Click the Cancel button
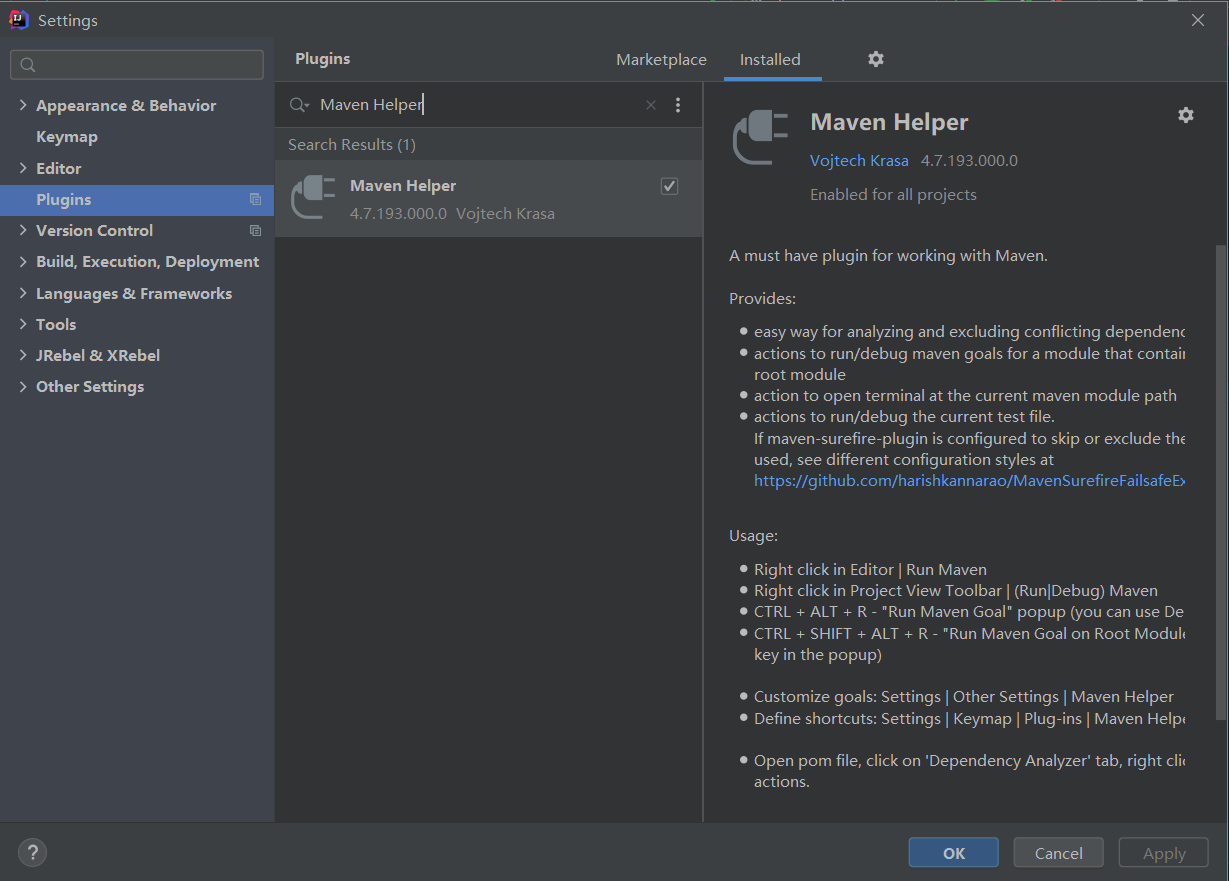This screenshot has height=881, width=1229. [1058, 853]
